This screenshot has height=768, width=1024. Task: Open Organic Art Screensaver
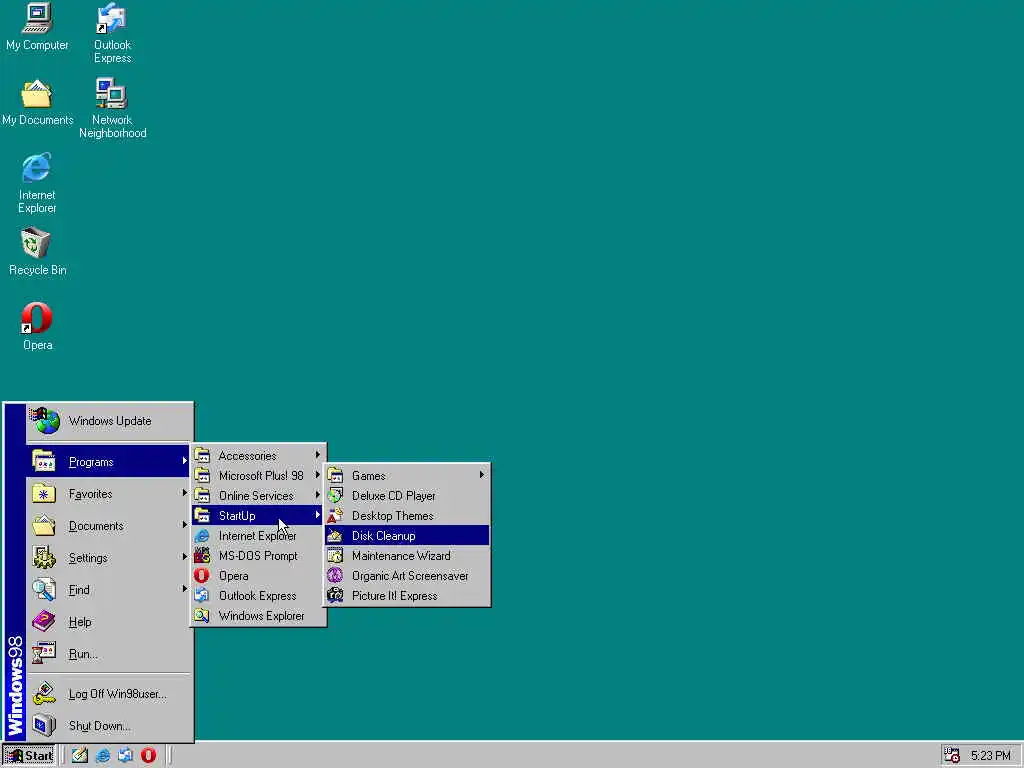(408, 576)
